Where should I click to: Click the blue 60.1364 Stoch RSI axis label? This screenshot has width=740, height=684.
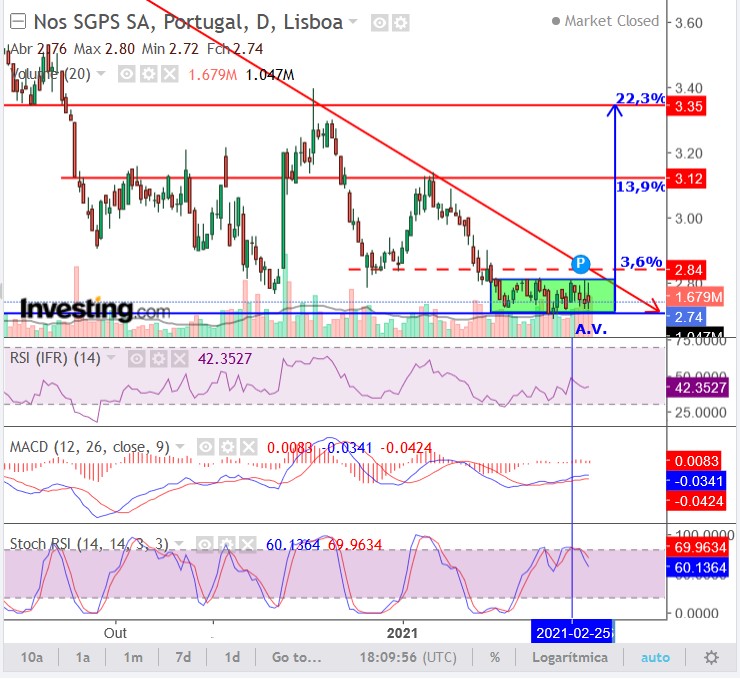coord(697,567)
